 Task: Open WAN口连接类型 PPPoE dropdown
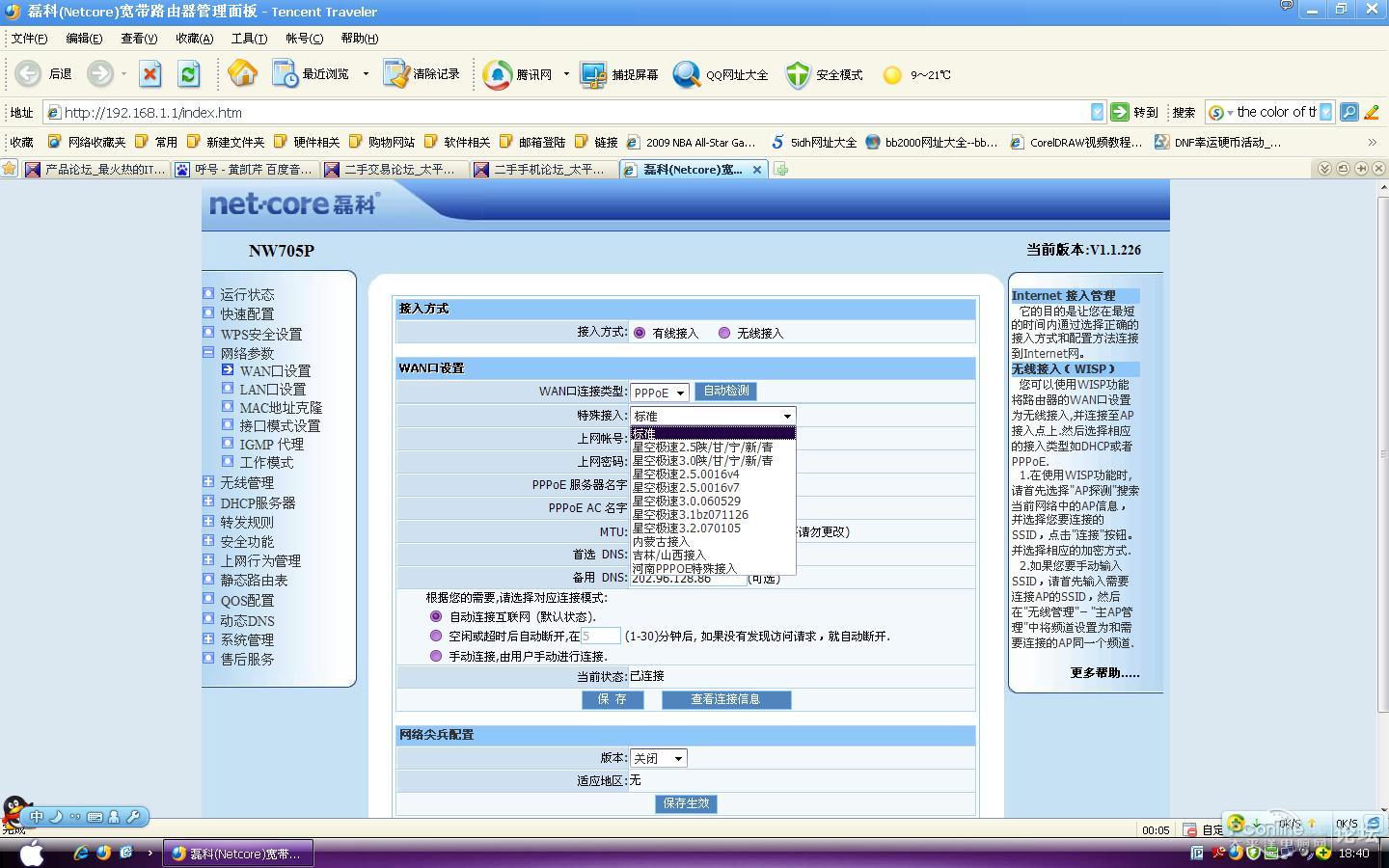(660, 393)
